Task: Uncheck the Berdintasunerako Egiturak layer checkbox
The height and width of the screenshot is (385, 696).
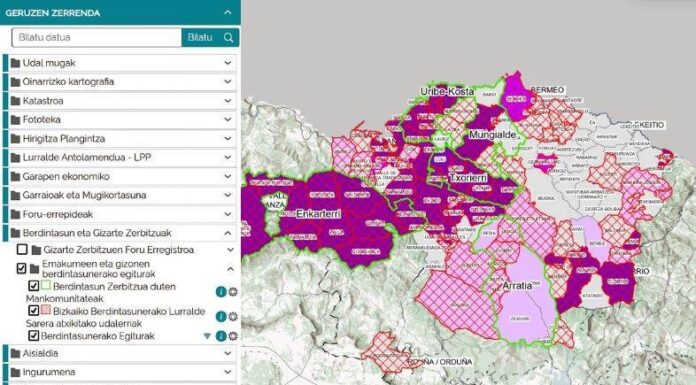Action: [x=33, y=336]
